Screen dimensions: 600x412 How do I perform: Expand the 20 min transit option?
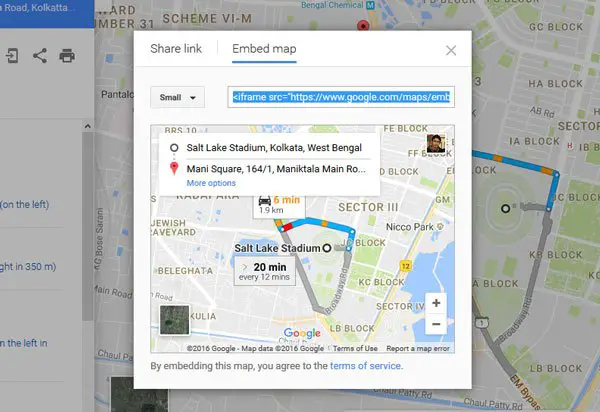(265, 271)
